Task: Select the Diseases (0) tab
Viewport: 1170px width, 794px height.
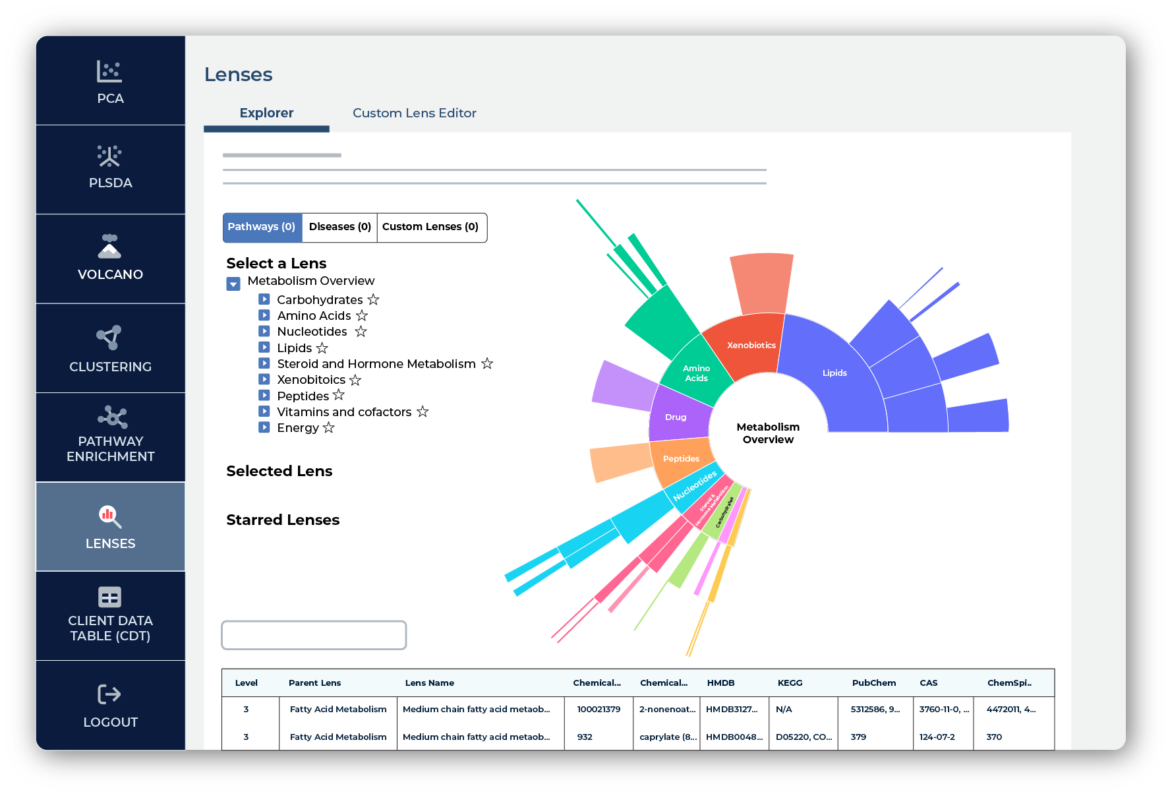Action: click(340, 227)
